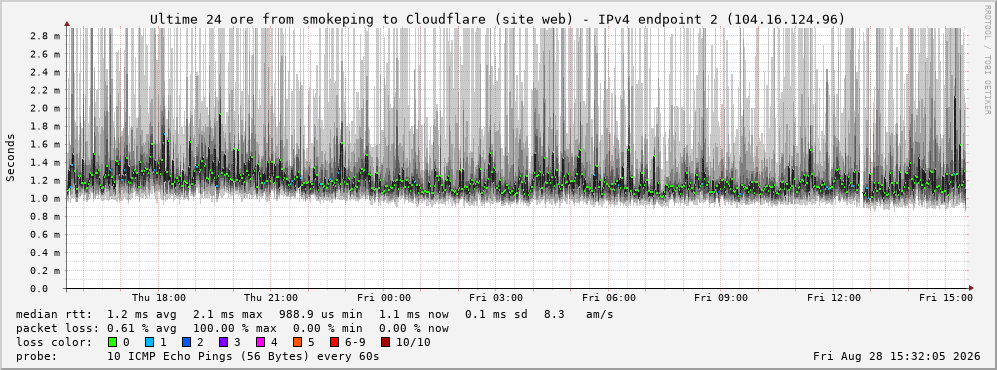Click the Fri 12:00 time axis label
The height and width of the screenshot is (370, 997).
tap(834, 298)
